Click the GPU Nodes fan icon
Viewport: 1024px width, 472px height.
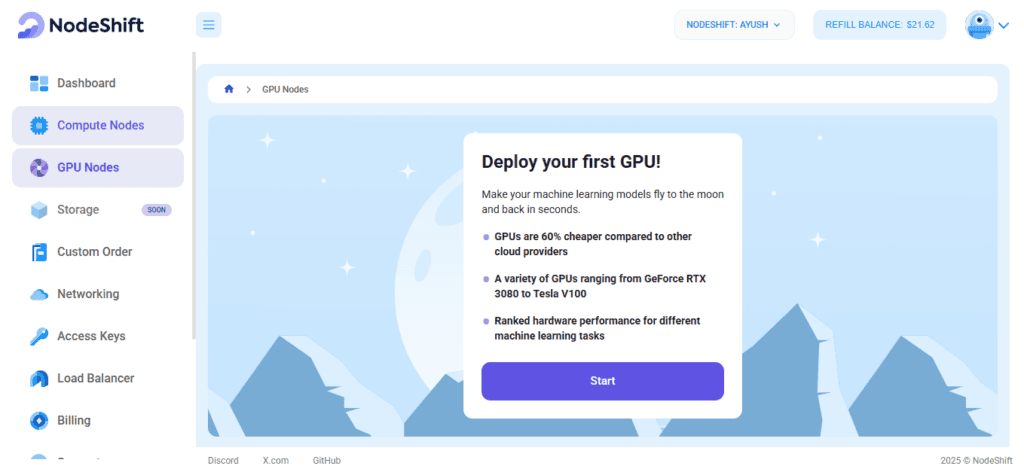[39, 168]
